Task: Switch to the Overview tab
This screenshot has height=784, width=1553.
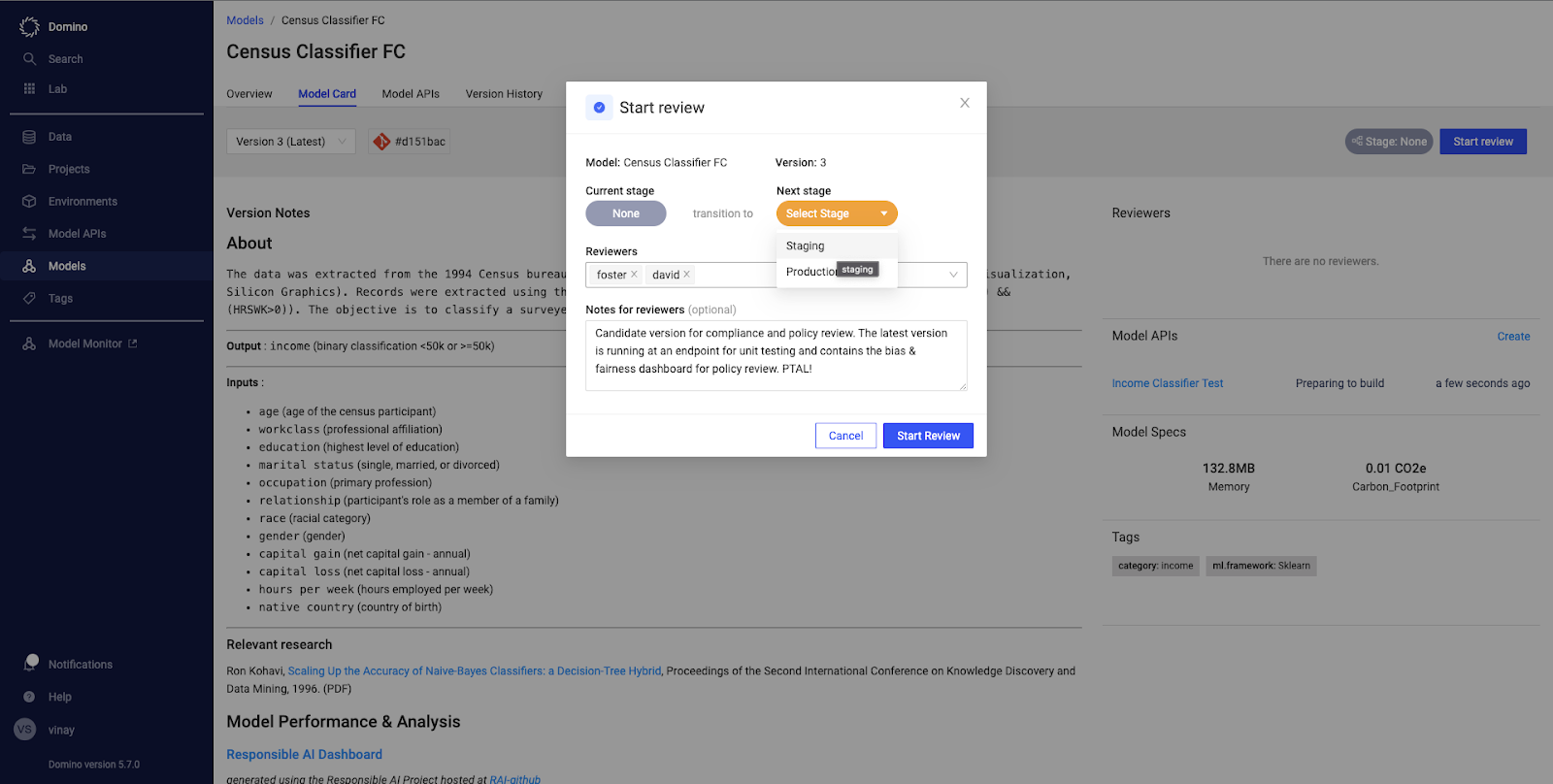Action: pos(249,94)
